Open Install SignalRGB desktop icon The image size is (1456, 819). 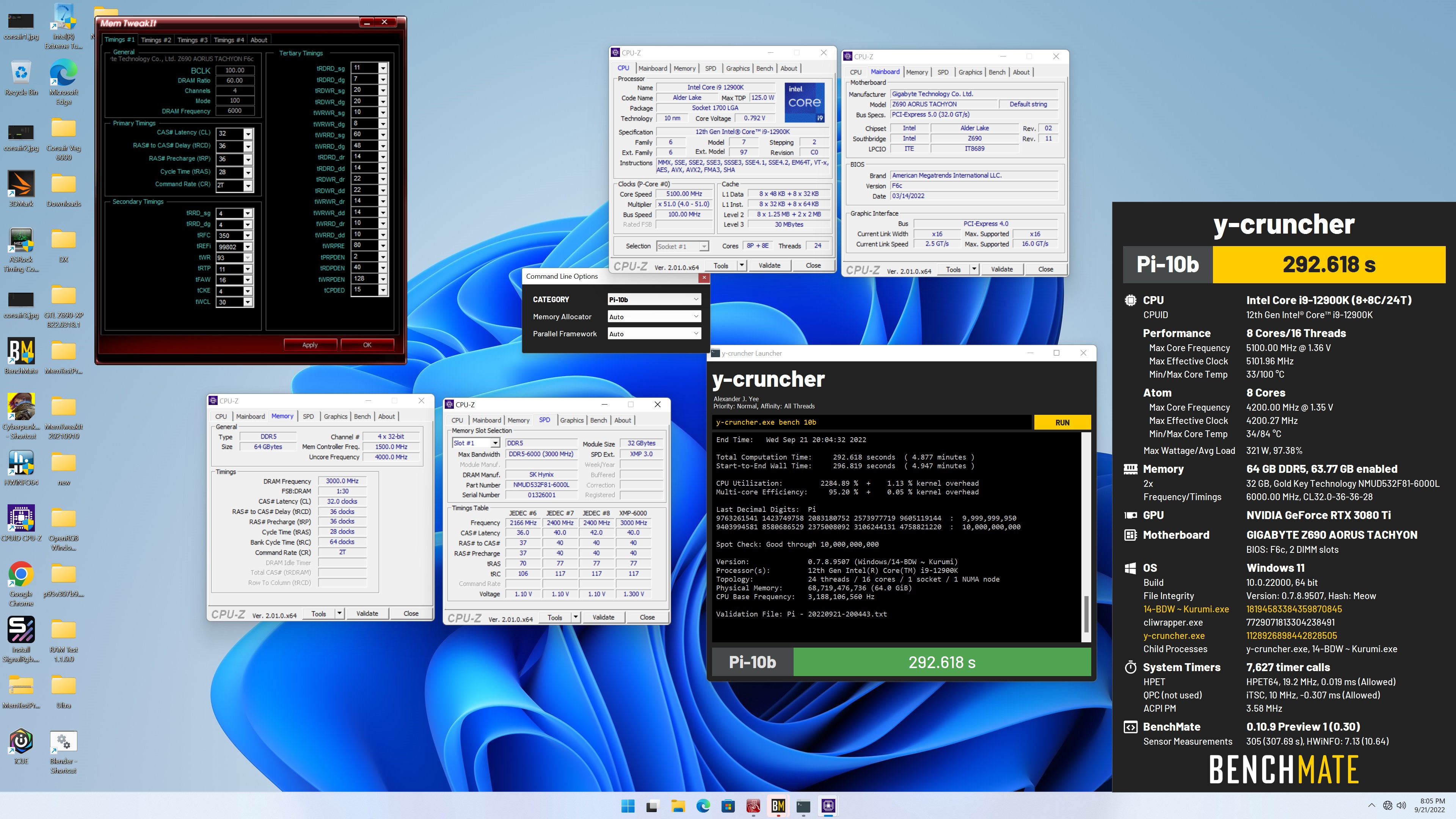click(x=21, y=639)
